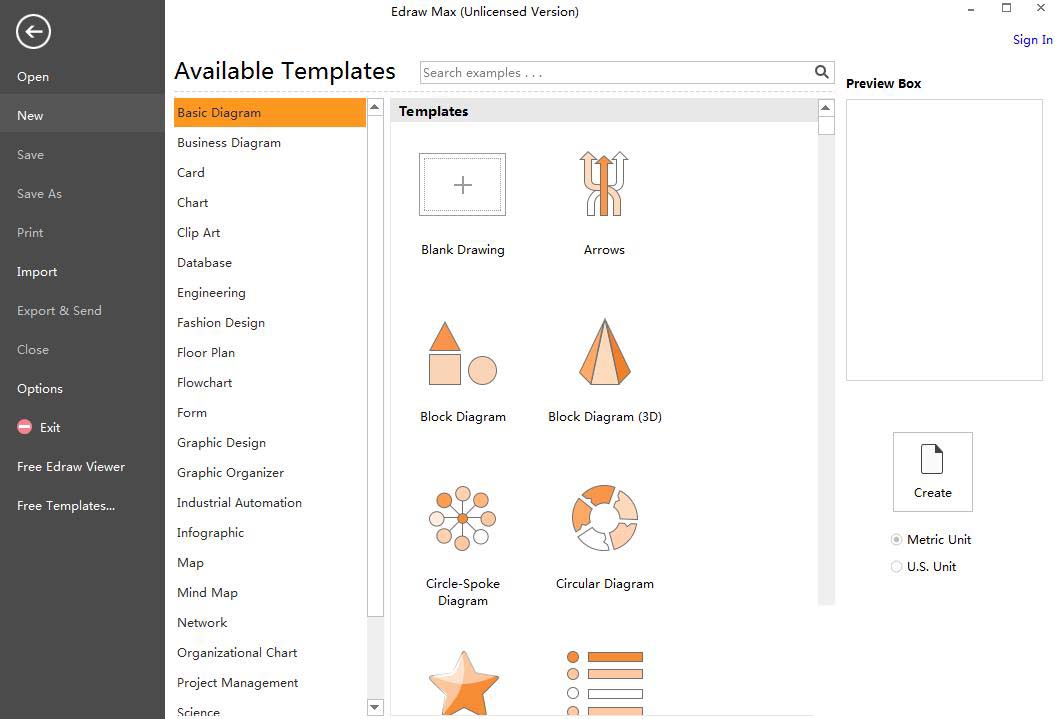This screenshot has height=719, width=1056.
Task: Choose the Organizational Chart category
Action: click(237, 652)
